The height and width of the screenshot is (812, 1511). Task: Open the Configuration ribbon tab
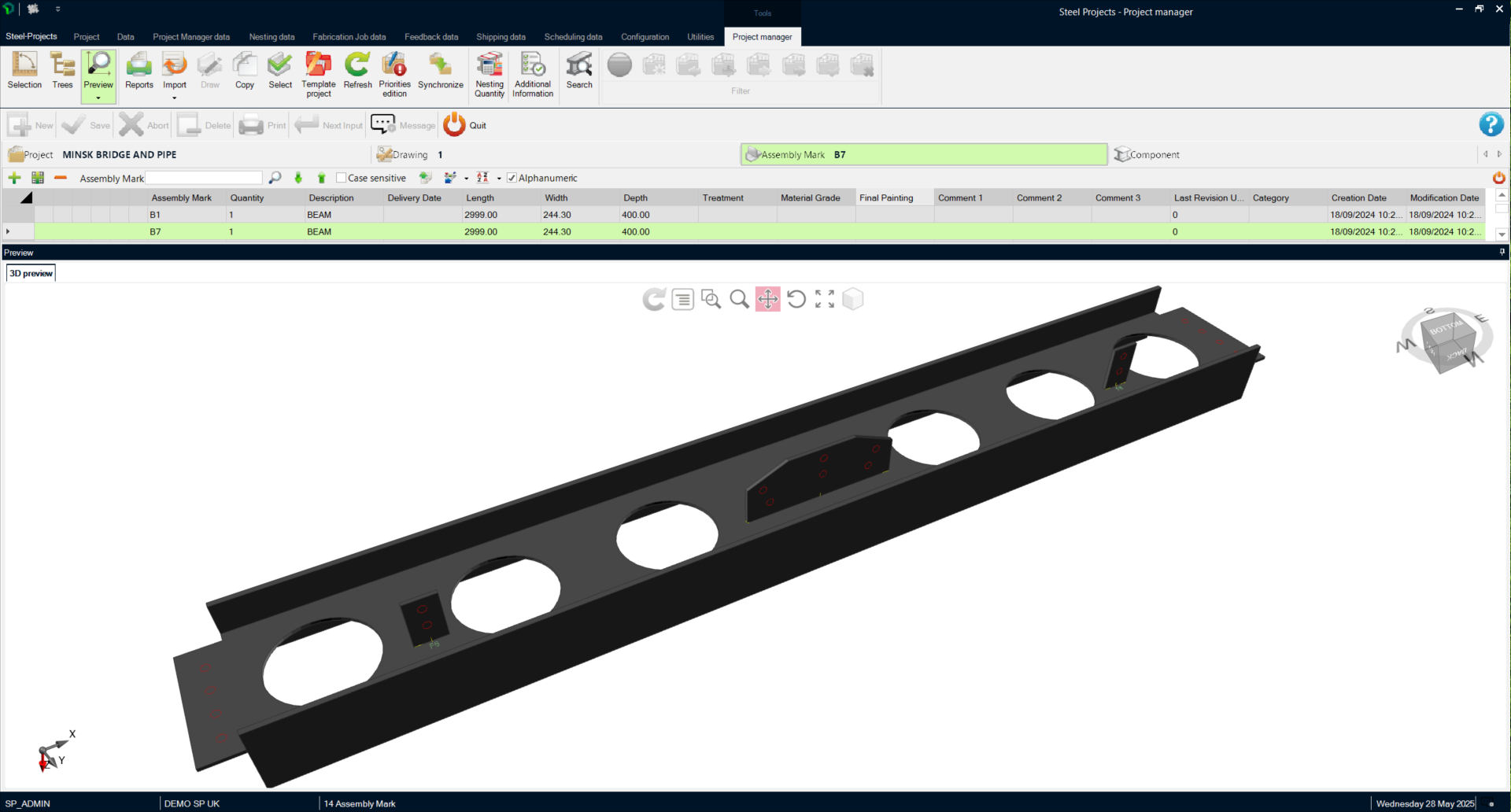[x=645, y=37]
